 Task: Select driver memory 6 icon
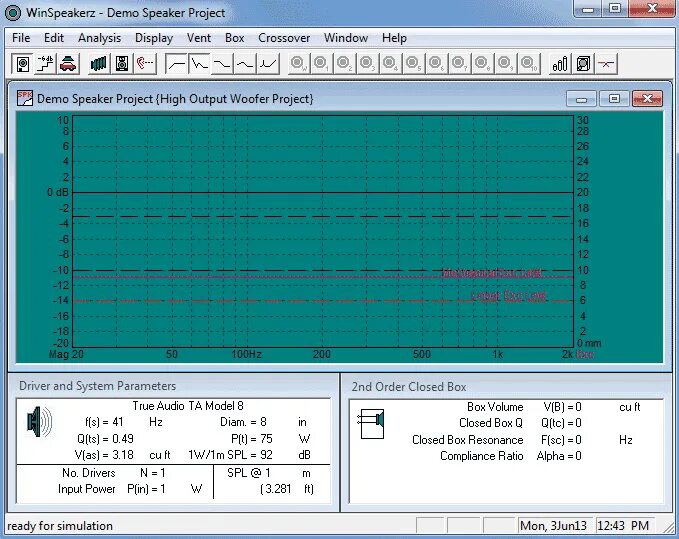pos(436,64)
